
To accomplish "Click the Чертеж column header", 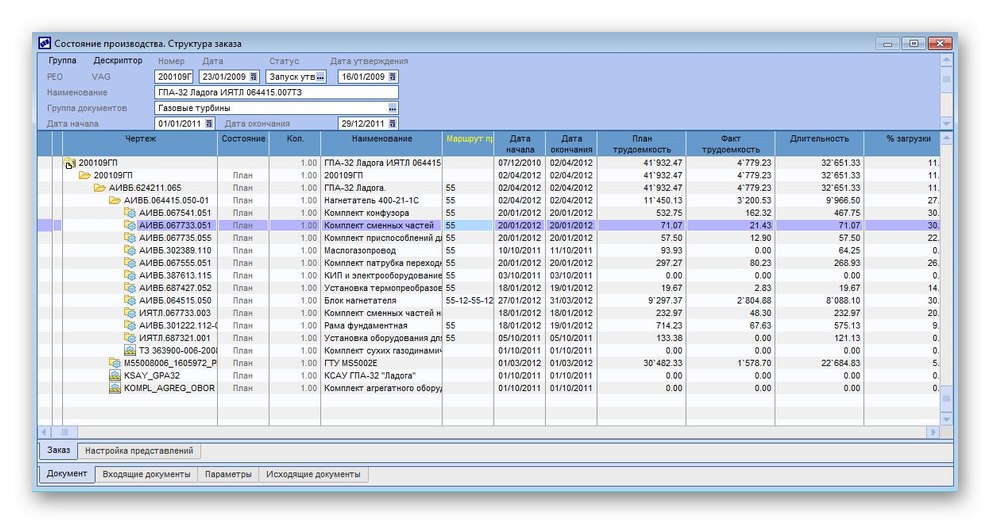I will tap(140, 138).
